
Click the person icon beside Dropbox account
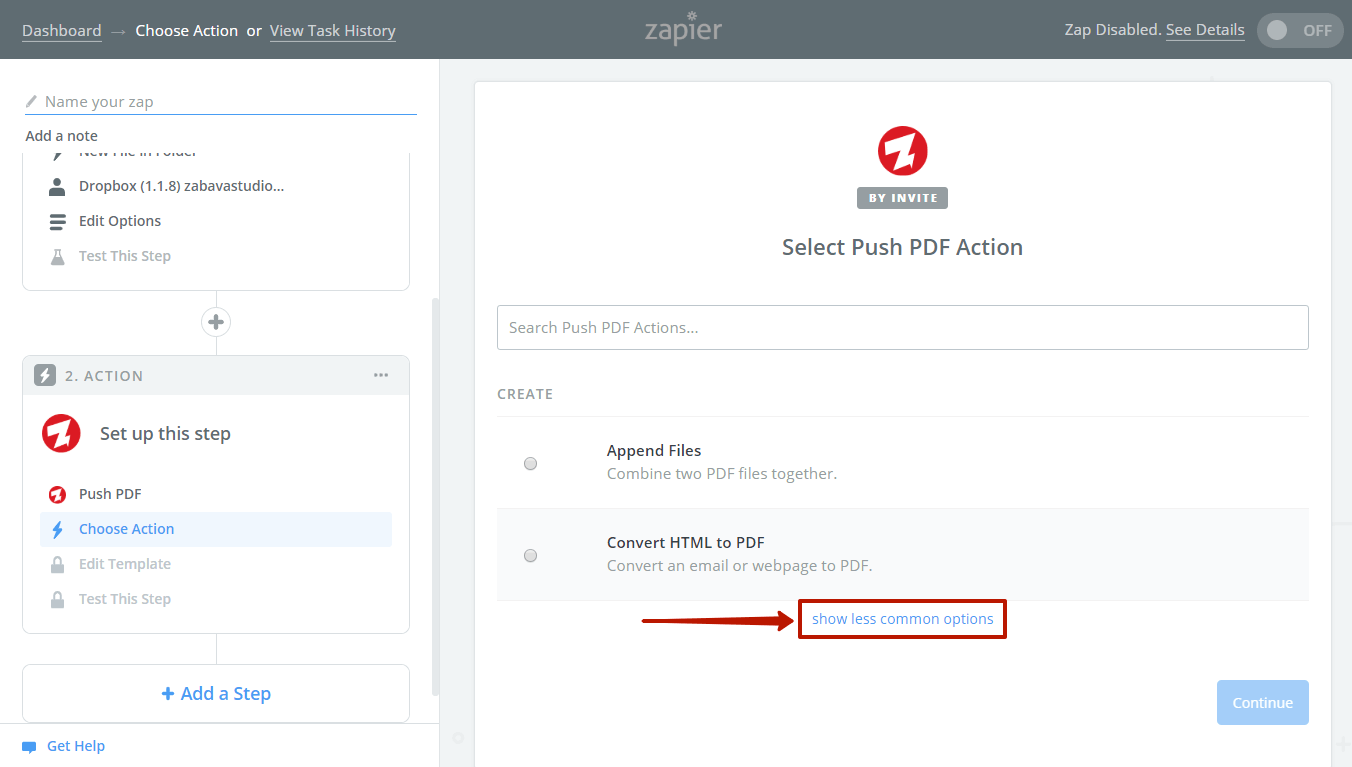pos(58,186)
